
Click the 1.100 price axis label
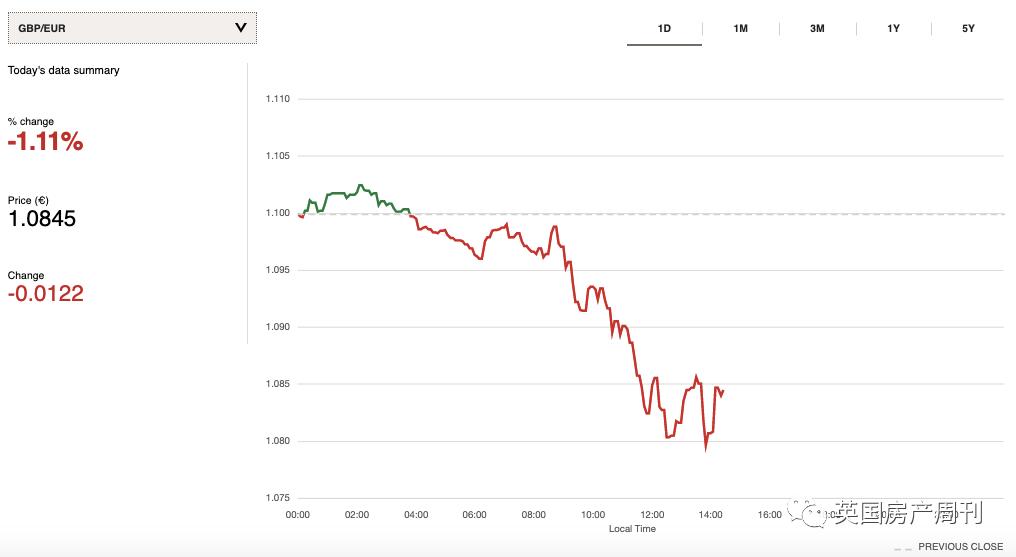(x=277, y=213)
